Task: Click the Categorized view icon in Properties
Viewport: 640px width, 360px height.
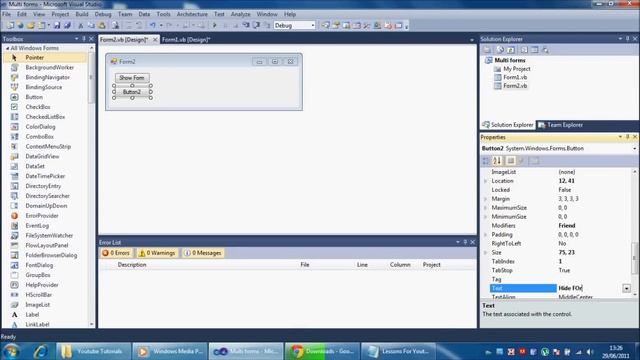Action: (x=486, y=161)
